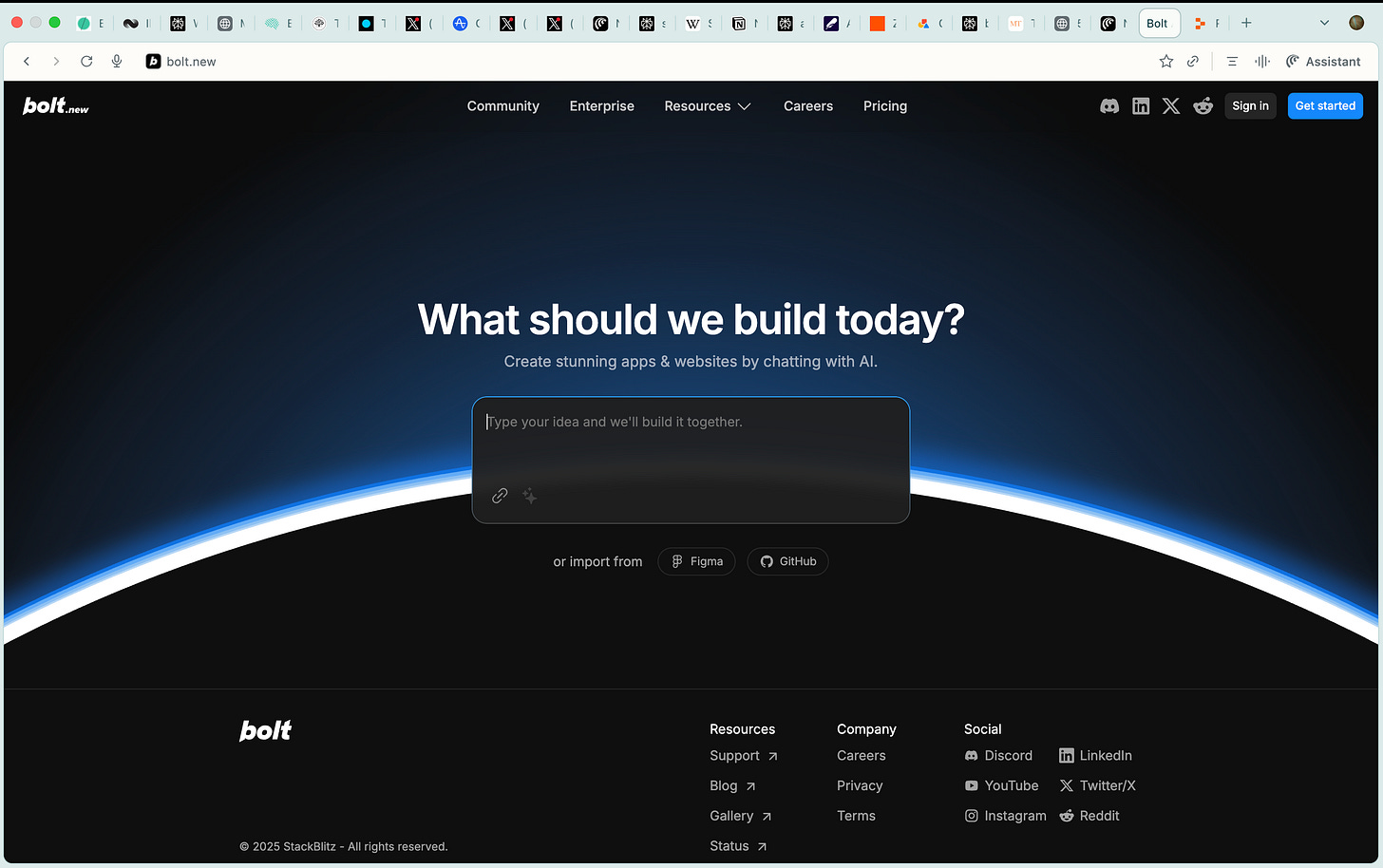Image resolution: width=1383 pixels, height=868 pixels.
Task: Open the LinkedIn icon in header
Action: pos(1141,106)
